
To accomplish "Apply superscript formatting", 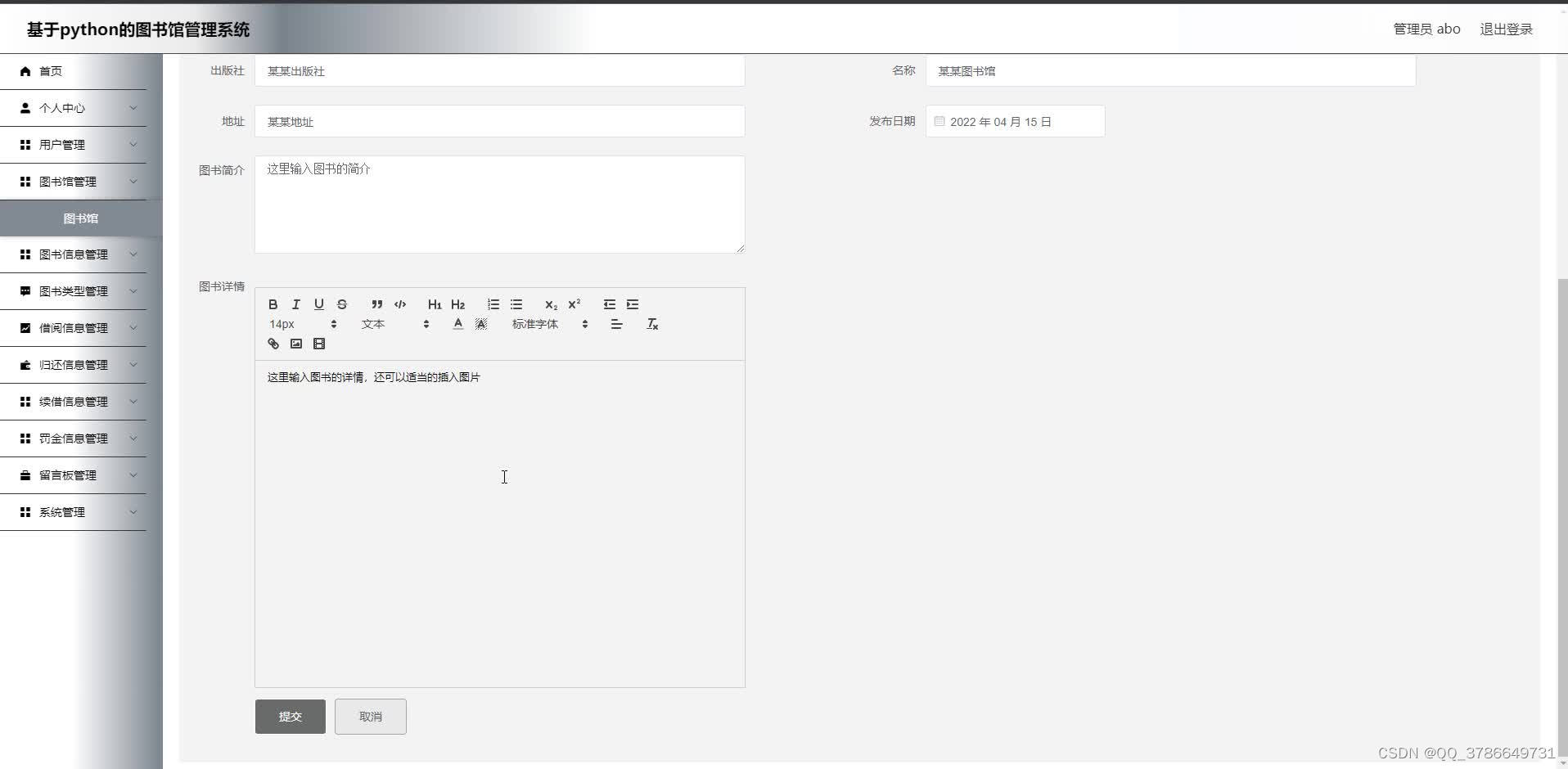I will 574,304.
